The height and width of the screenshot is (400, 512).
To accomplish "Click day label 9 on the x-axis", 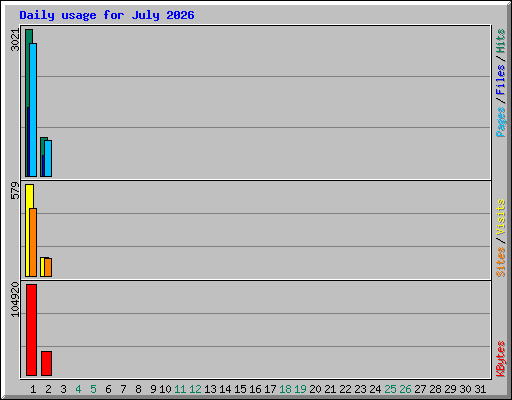I will (x=153, y=389).
